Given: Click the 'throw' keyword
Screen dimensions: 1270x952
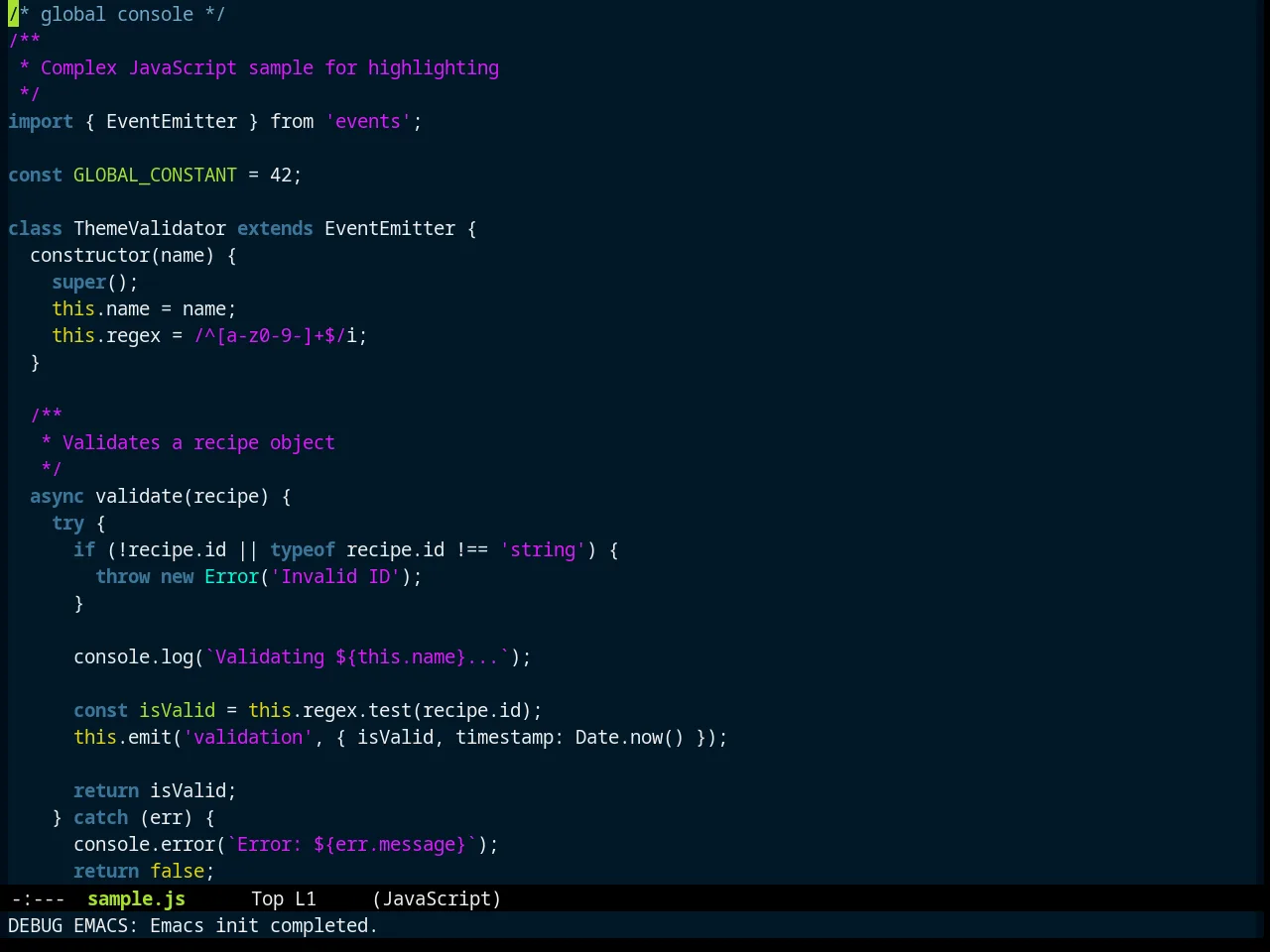Looking at the screenshot, I should [x=122, y=576].
